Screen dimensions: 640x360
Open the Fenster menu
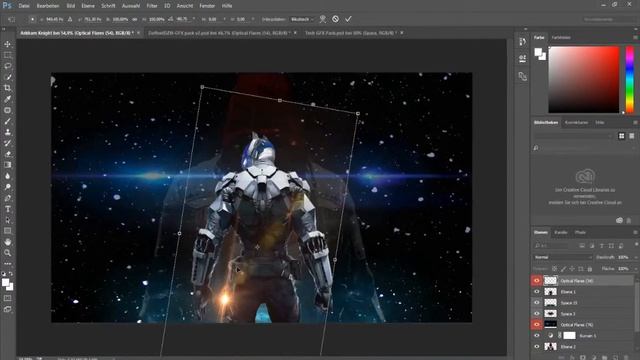pos(207,6)
